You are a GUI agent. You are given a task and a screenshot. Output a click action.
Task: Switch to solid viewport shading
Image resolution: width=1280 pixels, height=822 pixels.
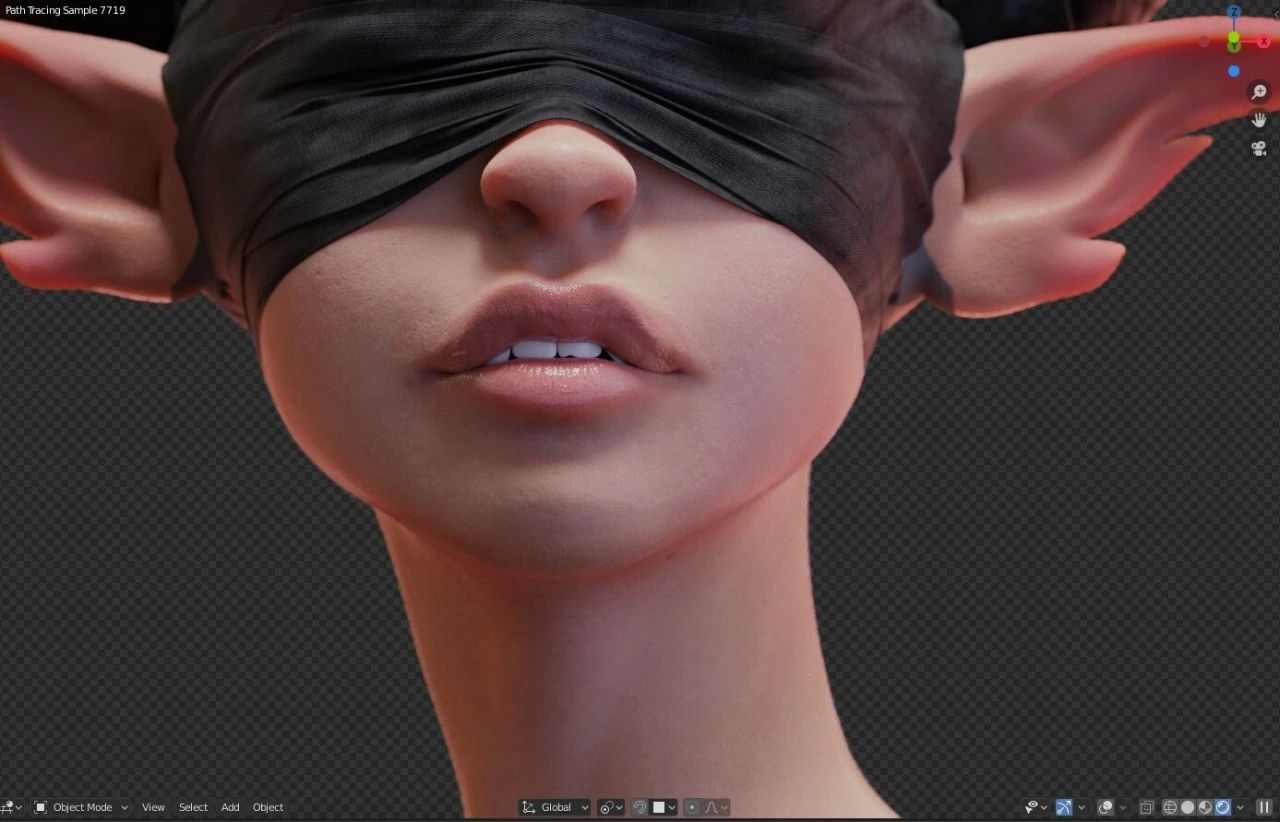[x=1187, y=807]
